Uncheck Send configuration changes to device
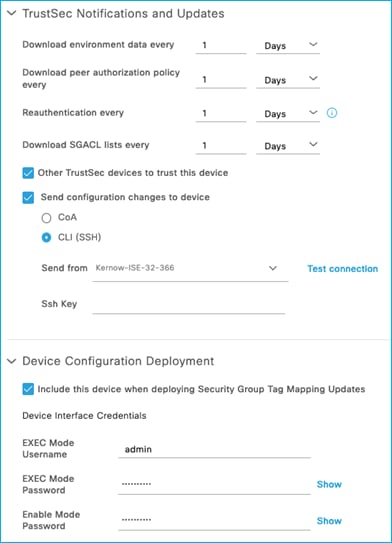This screenshot has height=543, width=392. 28,197
